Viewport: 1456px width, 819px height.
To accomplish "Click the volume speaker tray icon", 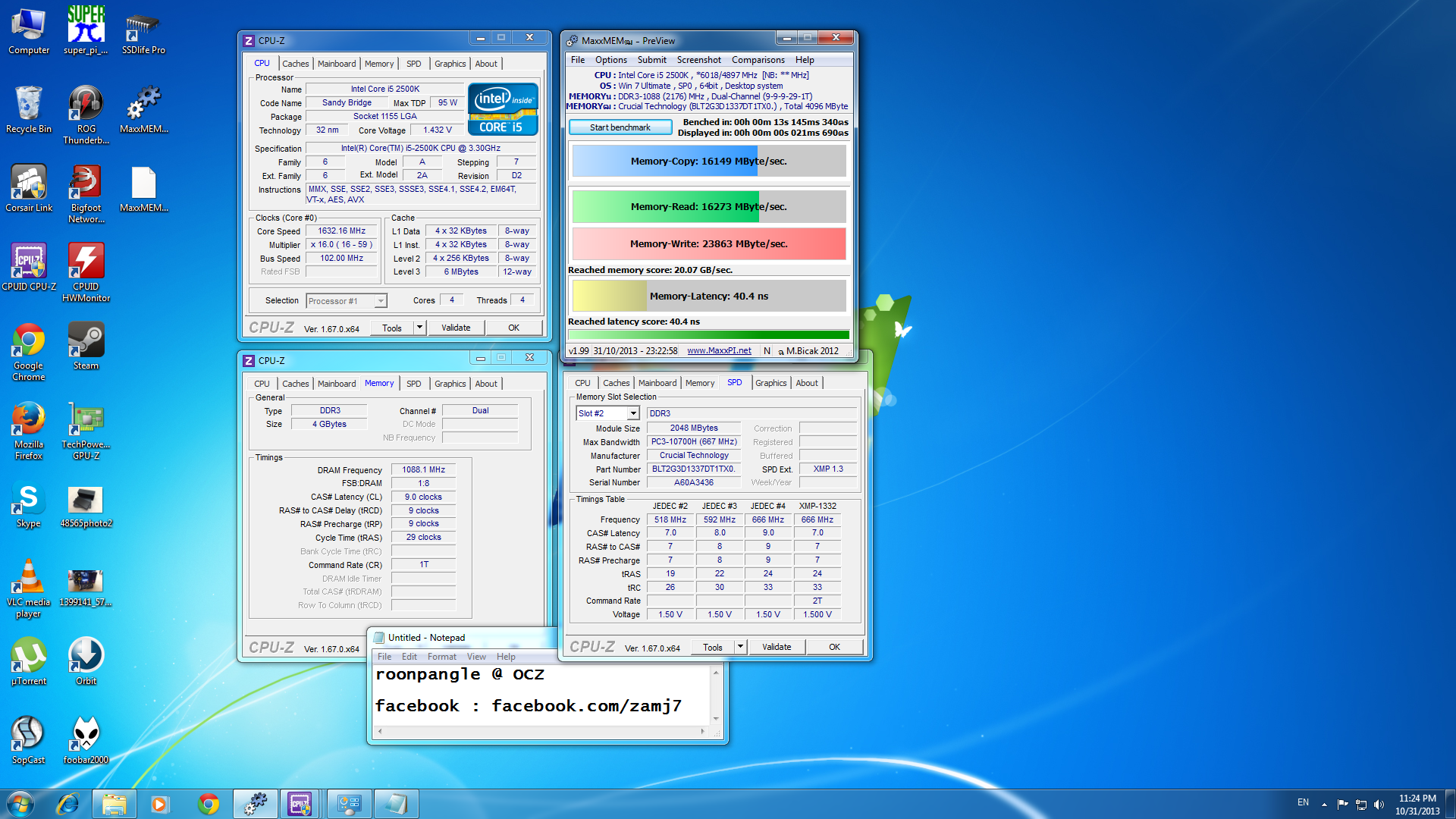I will coord(1379,804).
